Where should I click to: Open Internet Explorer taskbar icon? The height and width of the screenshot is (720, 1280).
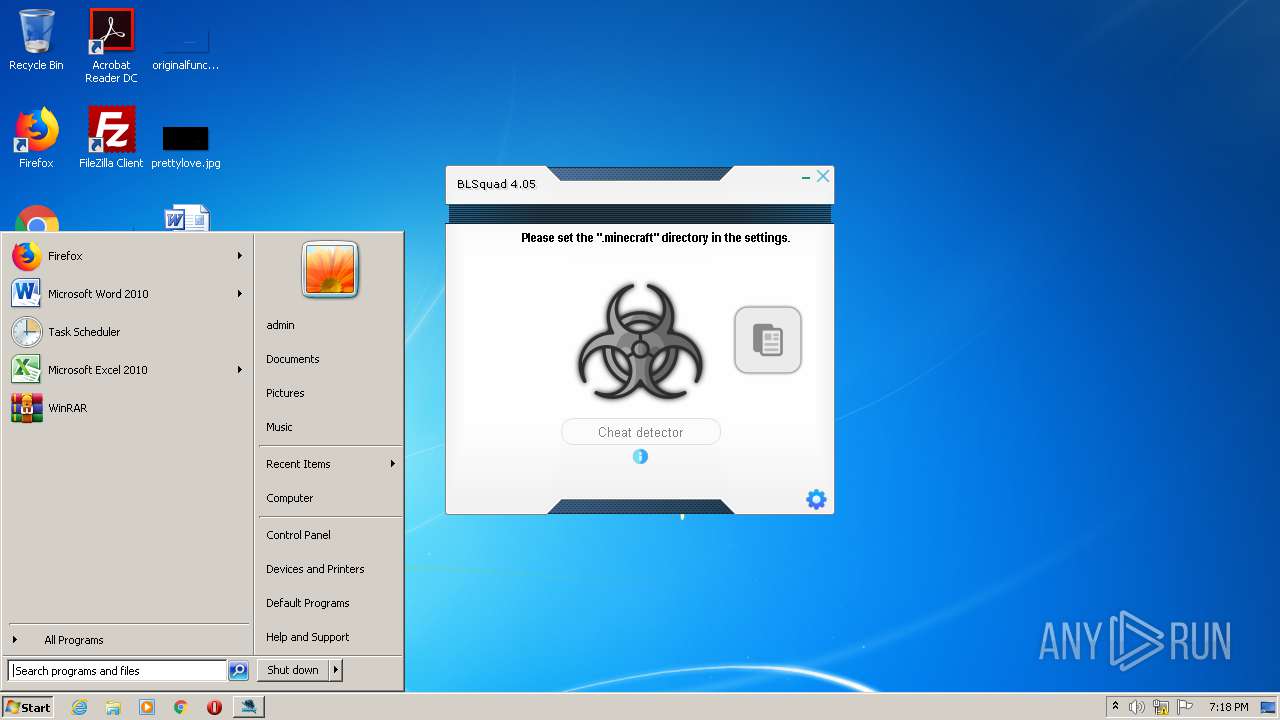[x=79, y=707]
